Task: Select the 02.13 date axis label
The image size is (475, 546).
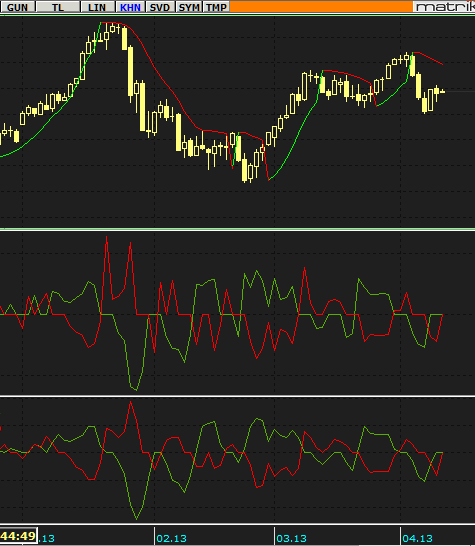Action: click(171, 539)
